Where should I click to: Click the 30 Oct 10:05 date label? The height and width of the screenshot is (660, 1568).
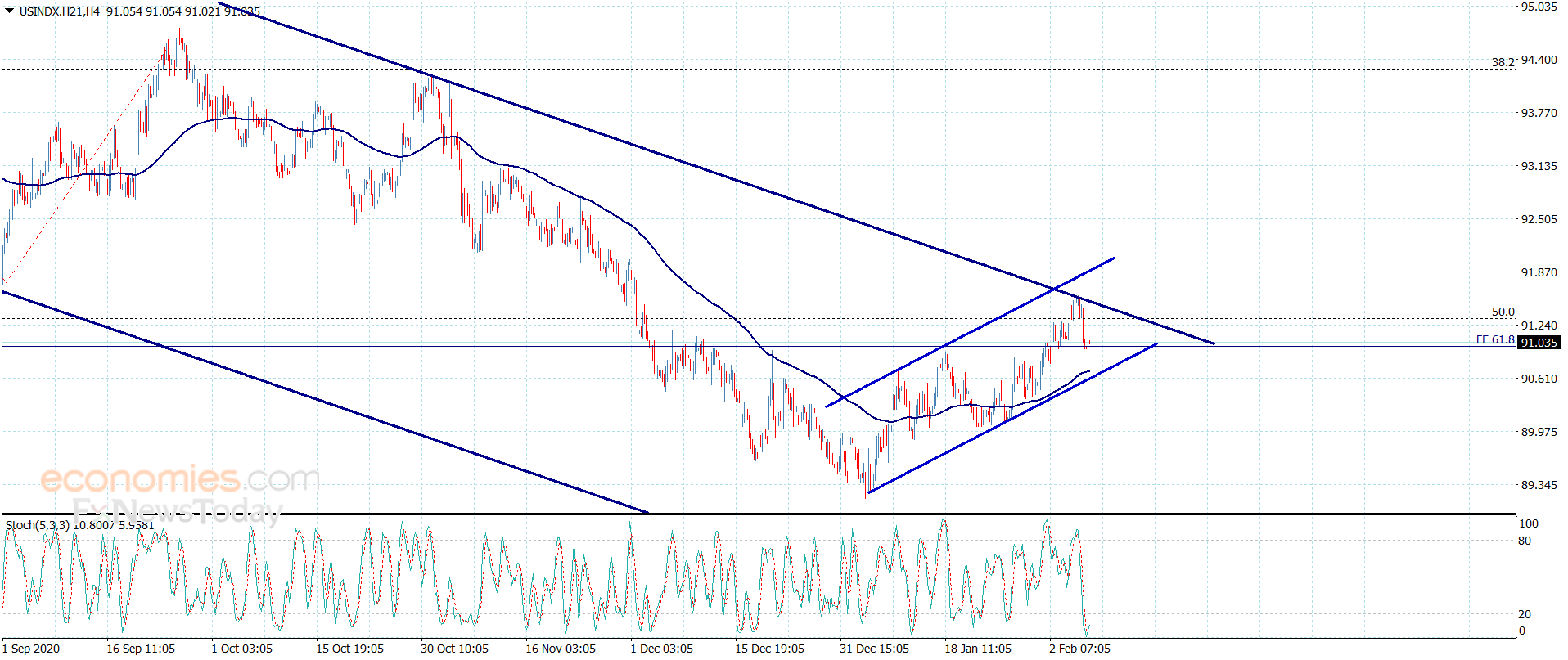click(454, 649)
